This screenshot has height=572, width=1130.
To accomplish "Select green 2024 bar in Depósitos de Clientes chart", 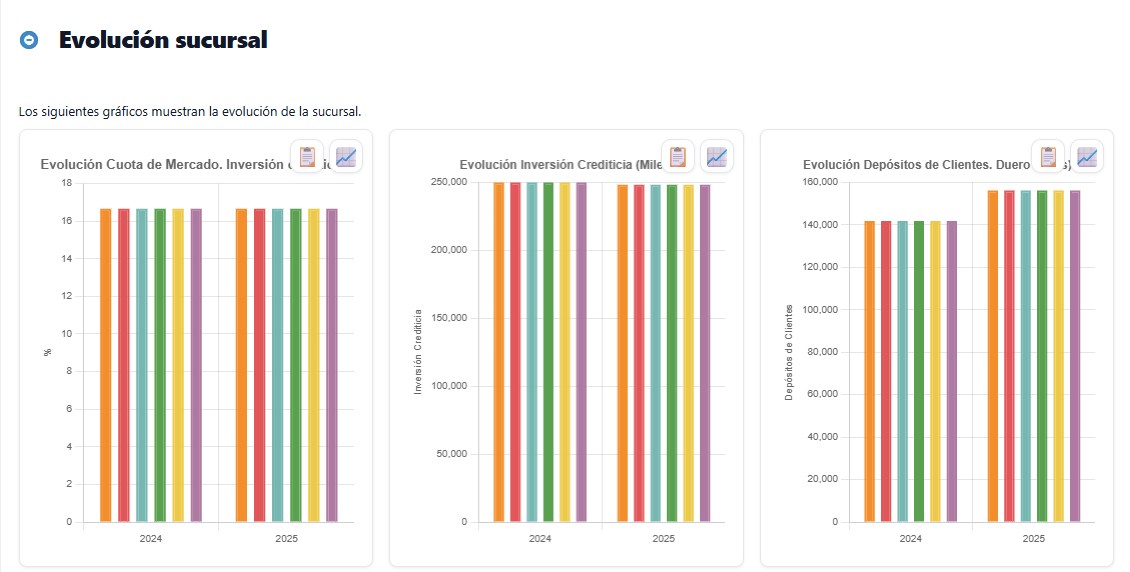I will pos(919,372).
